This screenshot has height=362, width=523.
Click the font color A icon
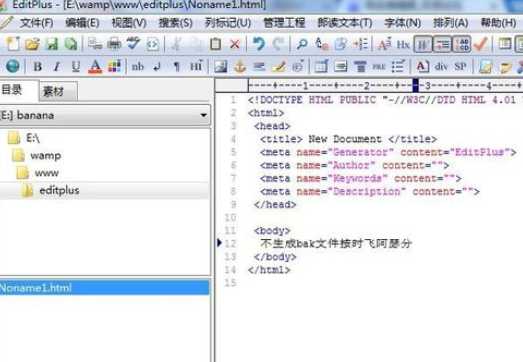click(x=95, y=66)
